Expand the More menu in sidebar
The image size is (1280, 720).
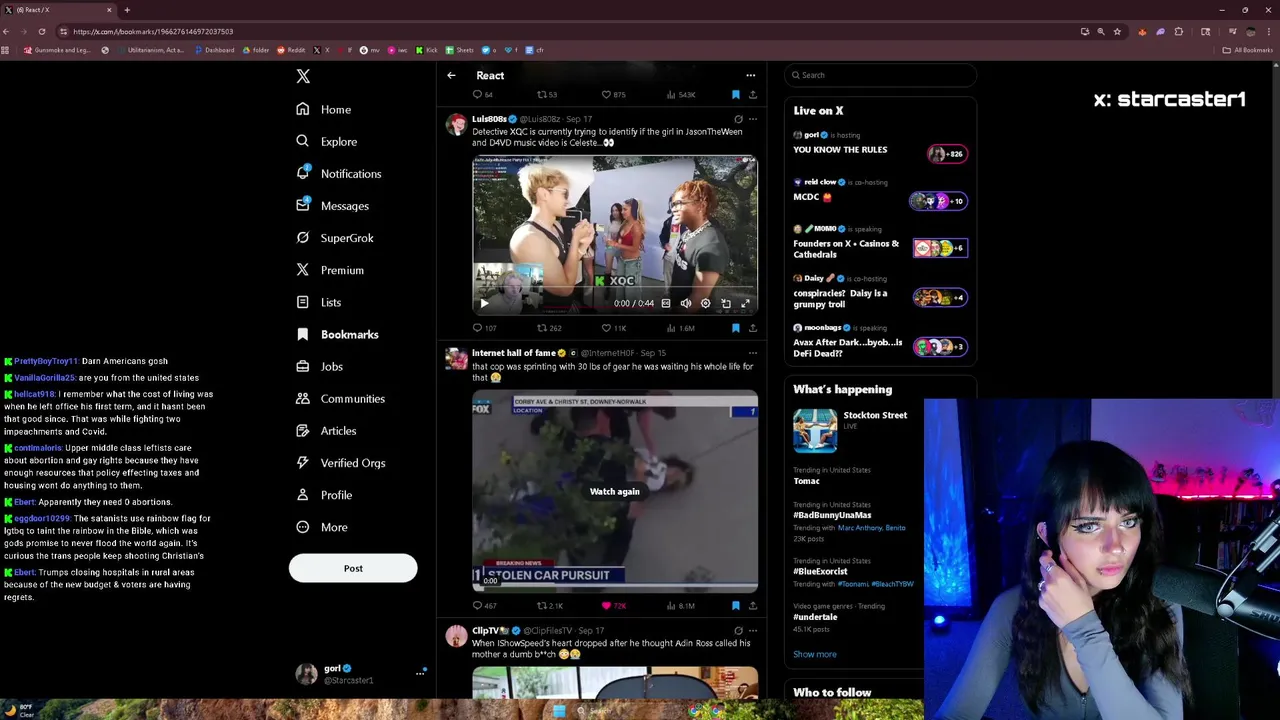321,527
